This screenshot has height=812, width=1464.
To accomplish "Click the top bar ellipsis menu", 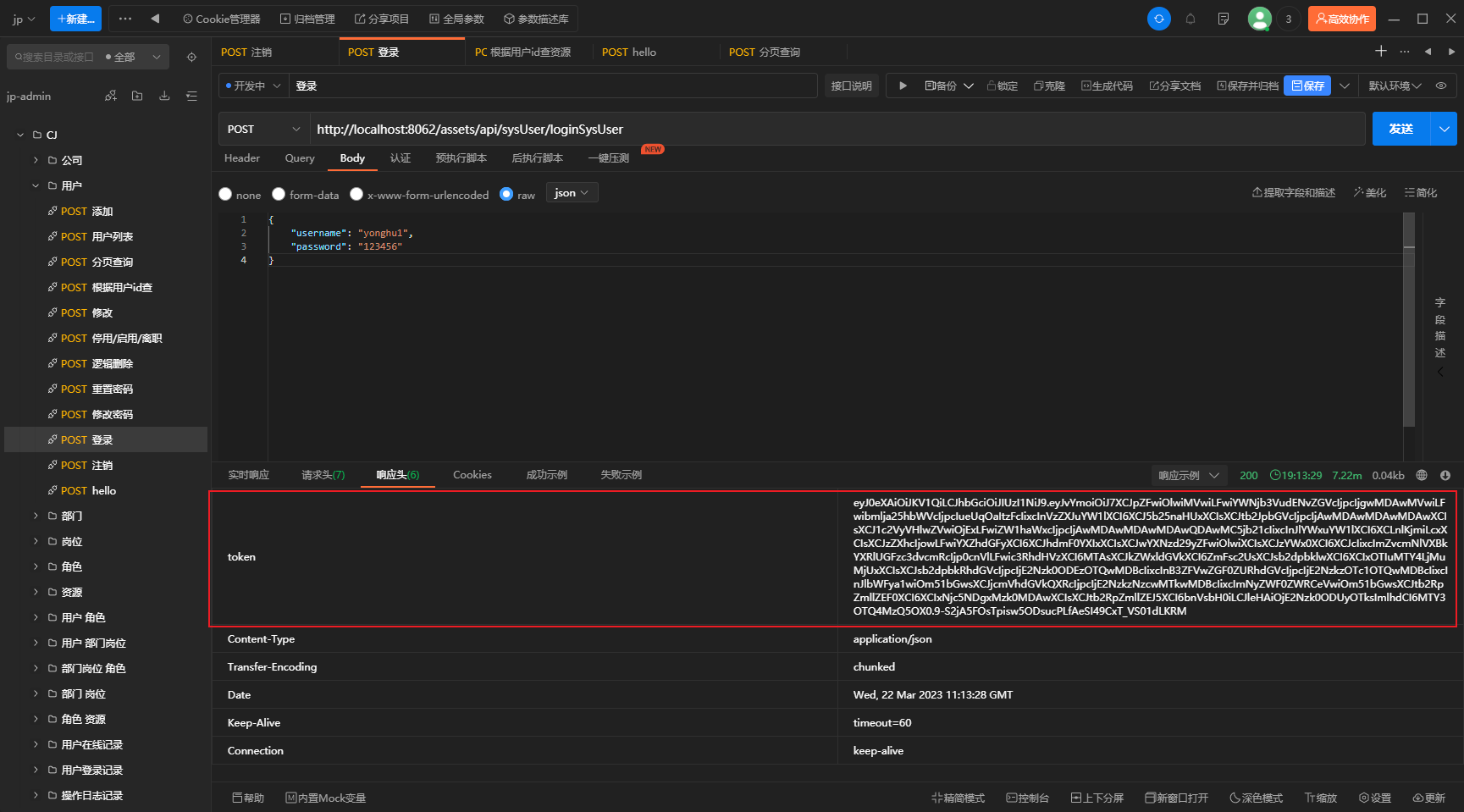I will (x=125, y=19).
